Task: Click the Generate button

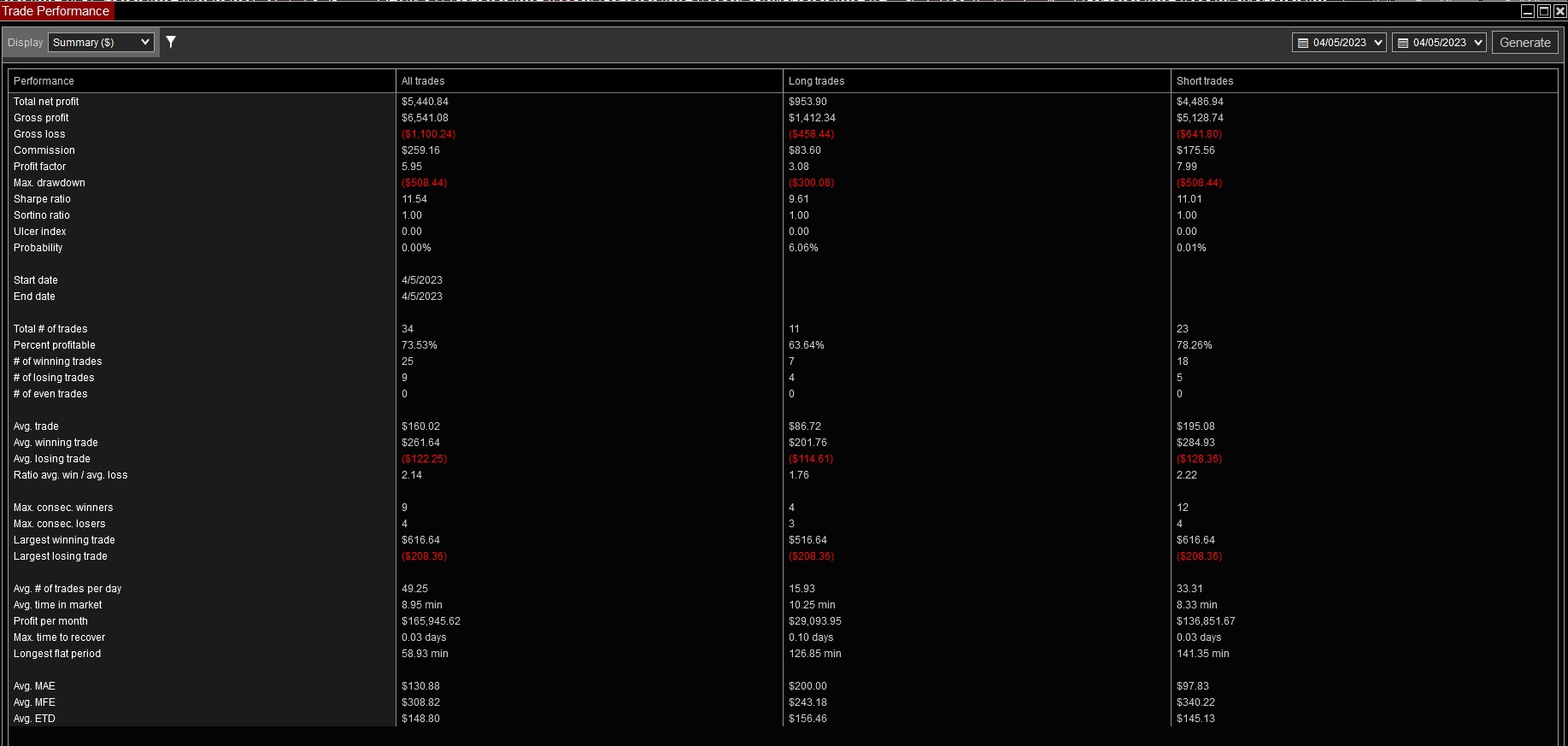Action: pyautogui.click(x=1524, y=43)
